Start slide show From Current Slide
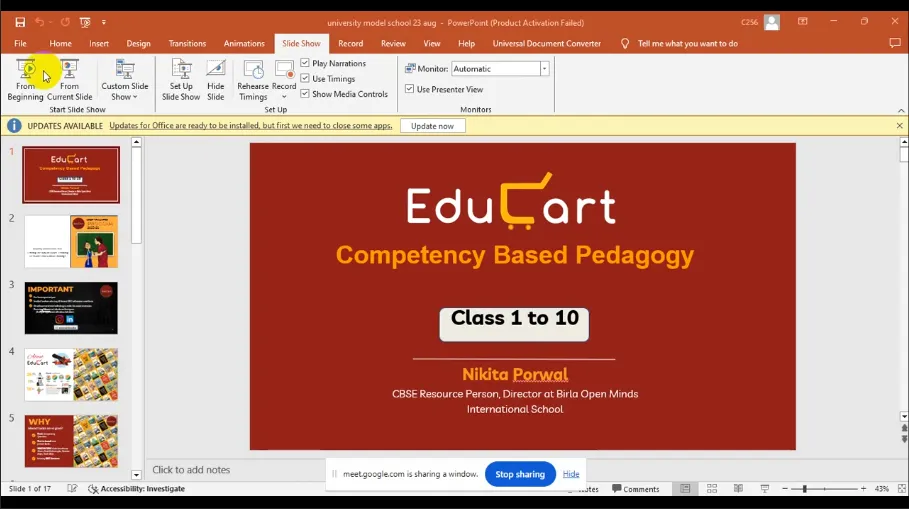Viewport: 909px width, 509px height. click(x=70, y=80)
